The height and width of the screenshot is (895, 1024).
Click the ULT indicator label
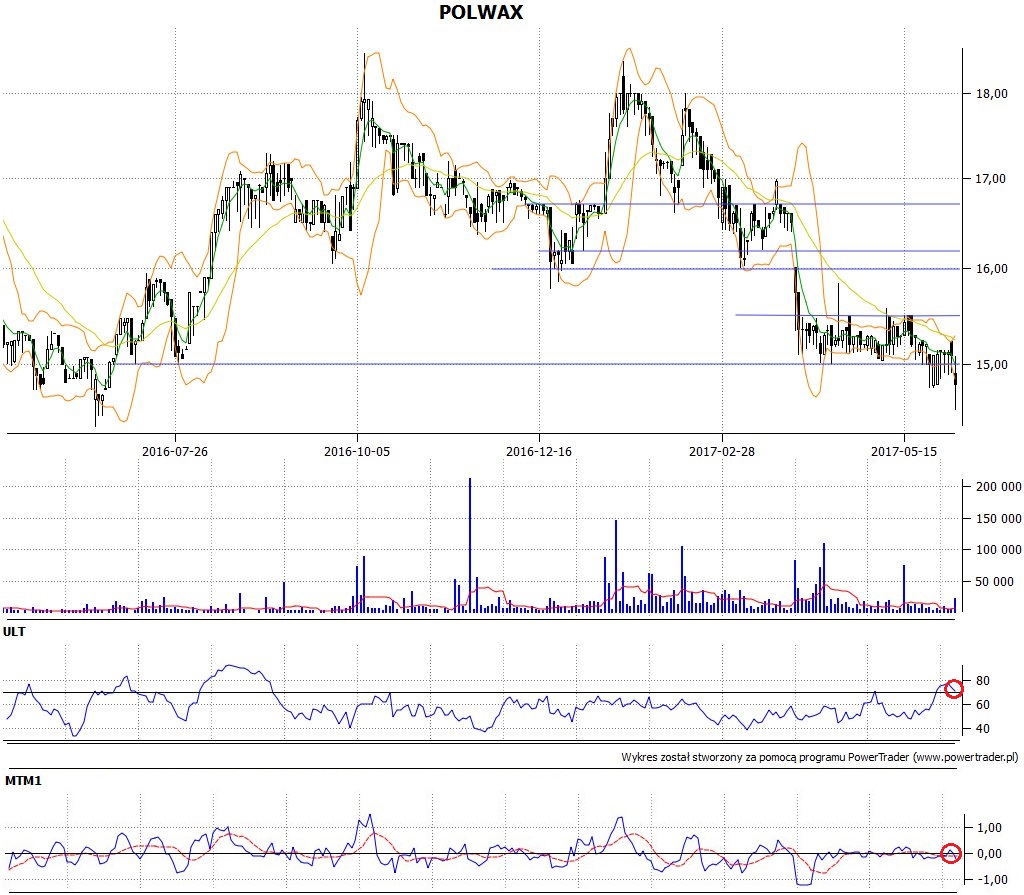click(14, 632)
